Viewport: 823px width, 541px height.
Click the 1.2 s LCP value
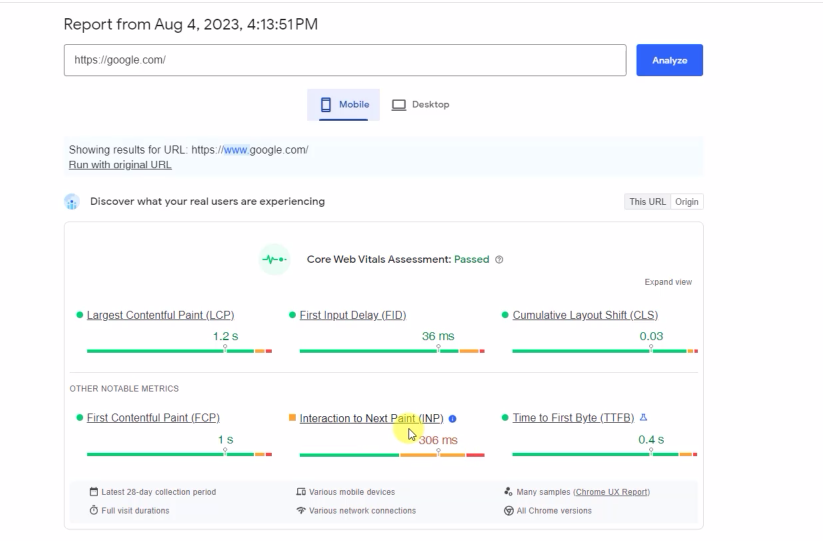[x=225, y=336]
